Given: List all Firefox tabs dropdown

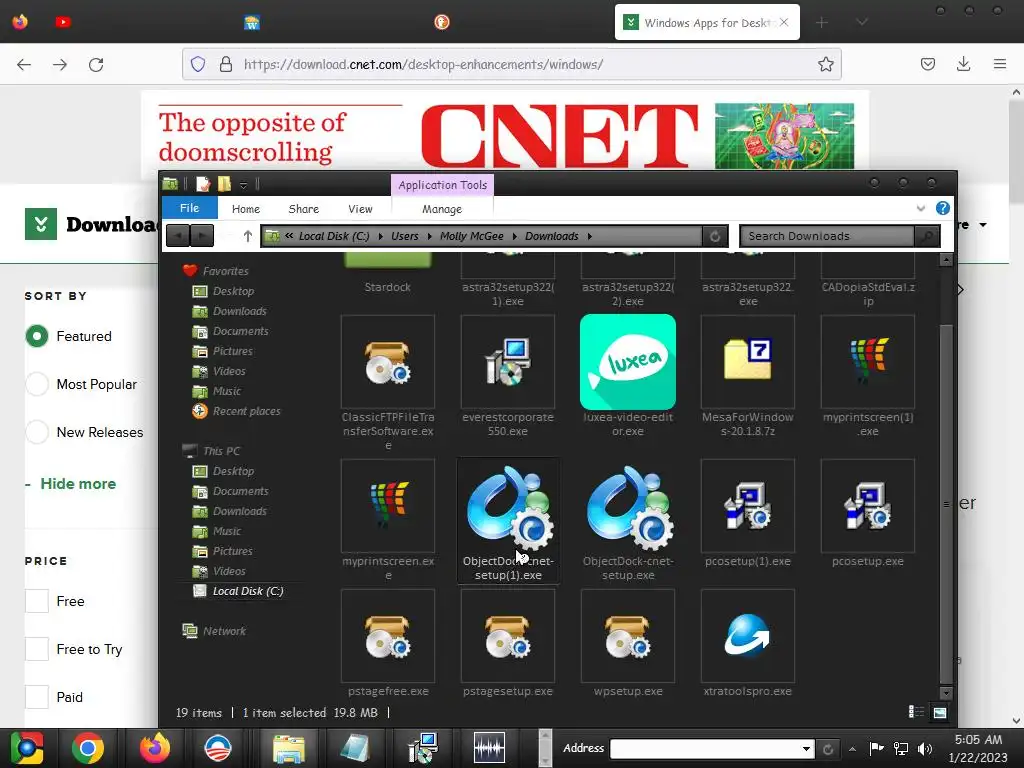Looking at the screenshot, I should 862,22.
